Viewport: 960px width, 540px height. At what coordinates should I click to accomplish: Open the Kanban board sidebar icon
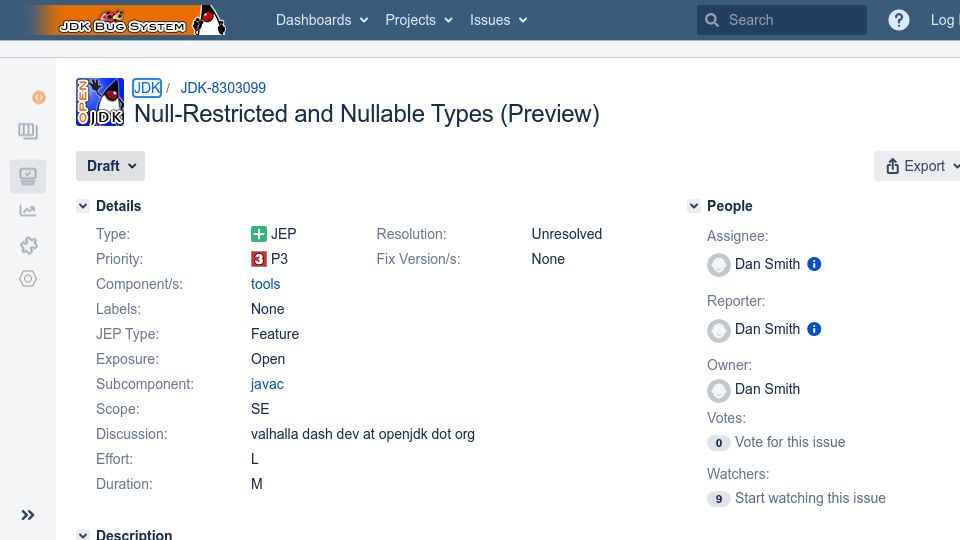tap(28, 130)
